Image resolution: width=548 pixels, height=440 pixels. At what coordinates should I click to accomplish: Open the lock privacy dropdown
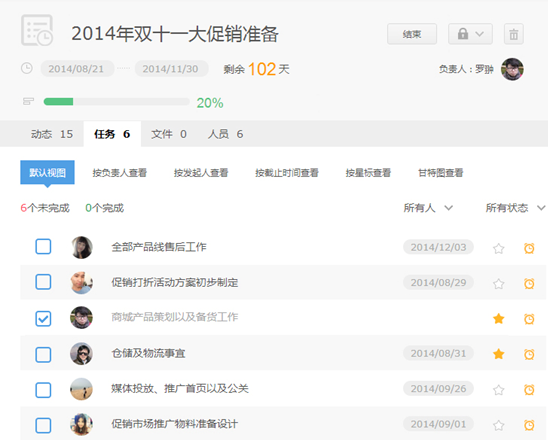click(470, 34)
